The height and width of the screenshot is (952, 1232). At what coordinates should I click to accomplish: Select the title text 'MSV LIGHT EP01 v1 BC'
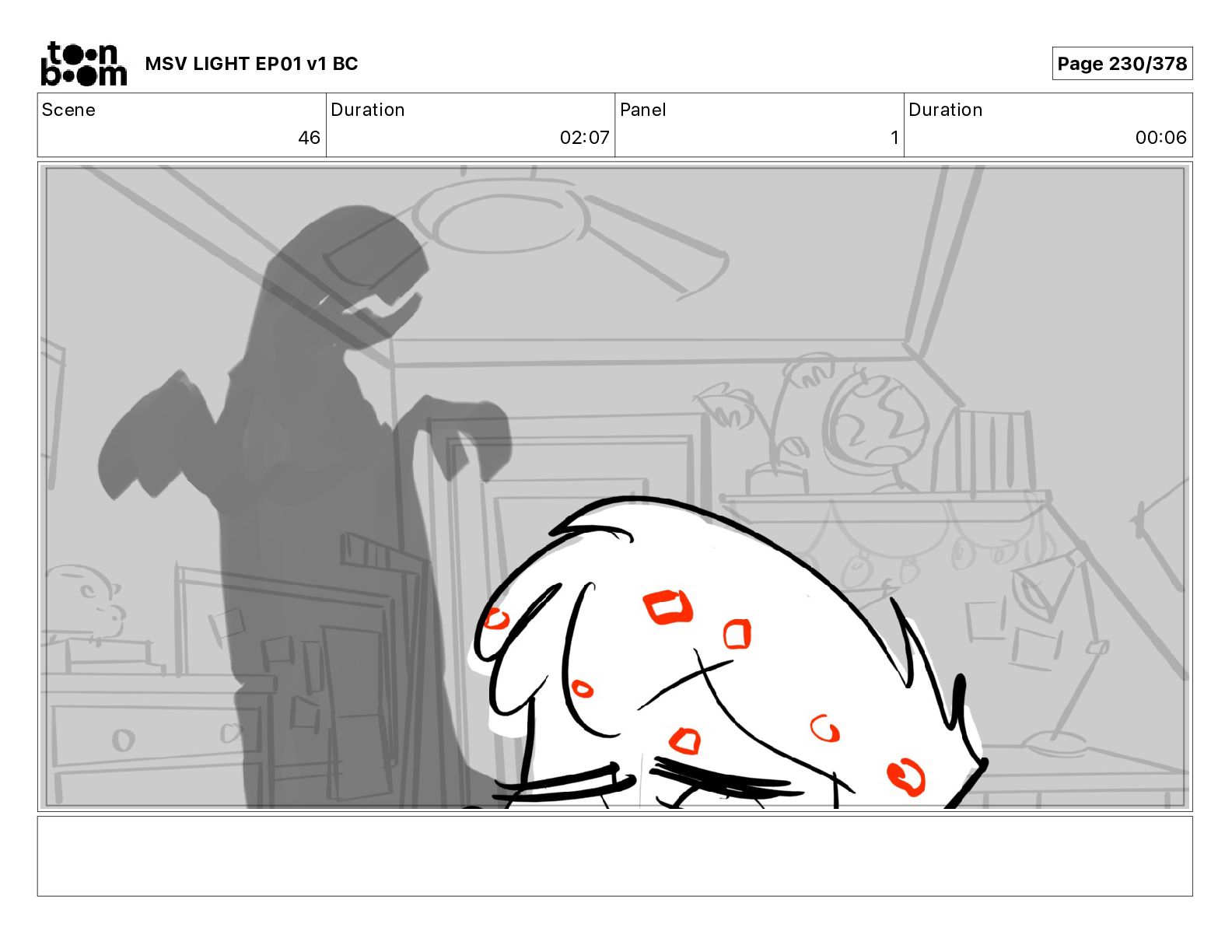251,64
